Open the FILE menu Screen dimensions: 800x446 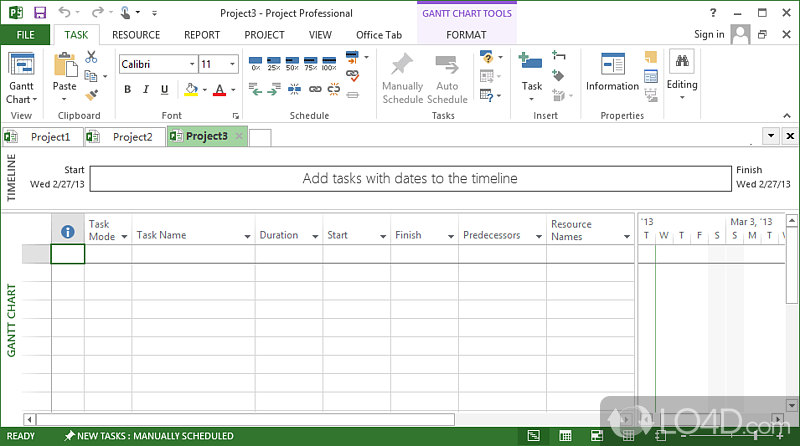(x=26, y=35)
